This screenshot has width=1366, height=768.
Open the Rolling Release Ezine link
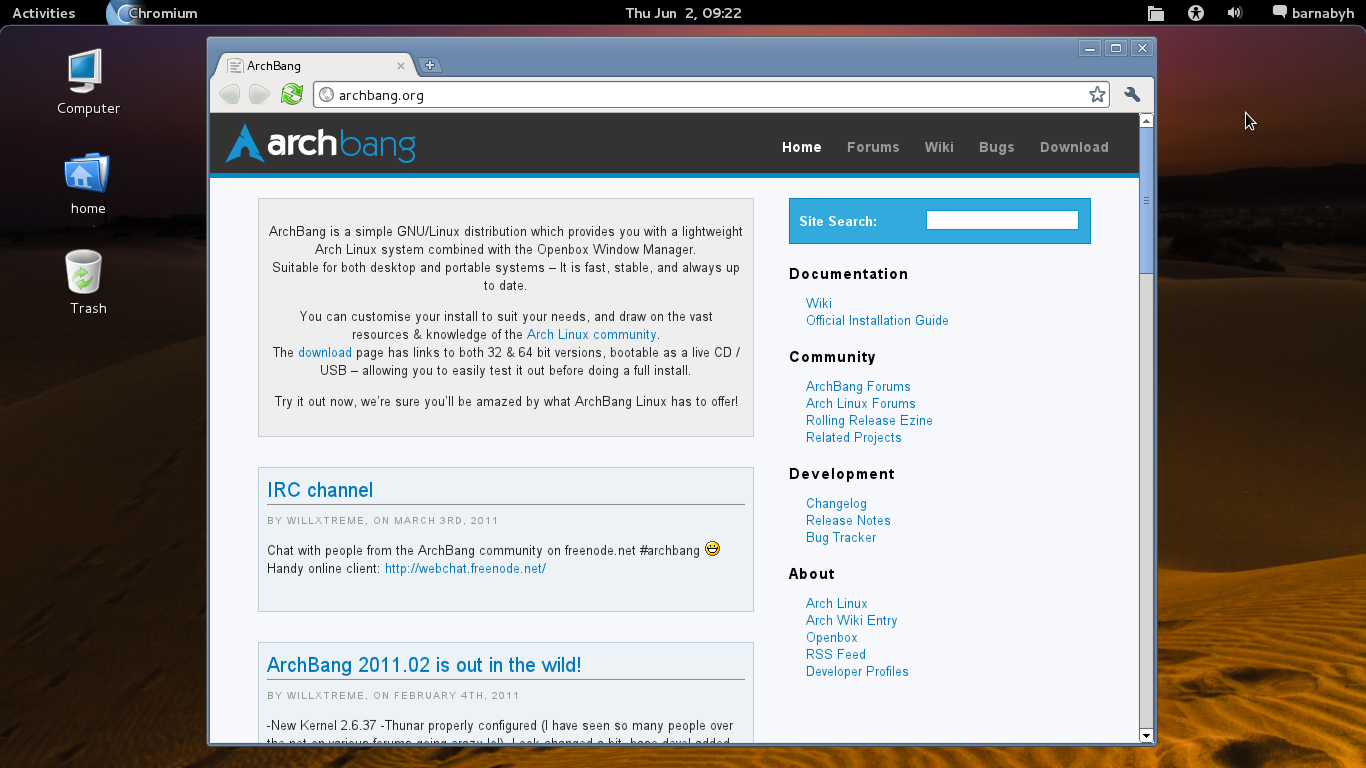point(869,420)
